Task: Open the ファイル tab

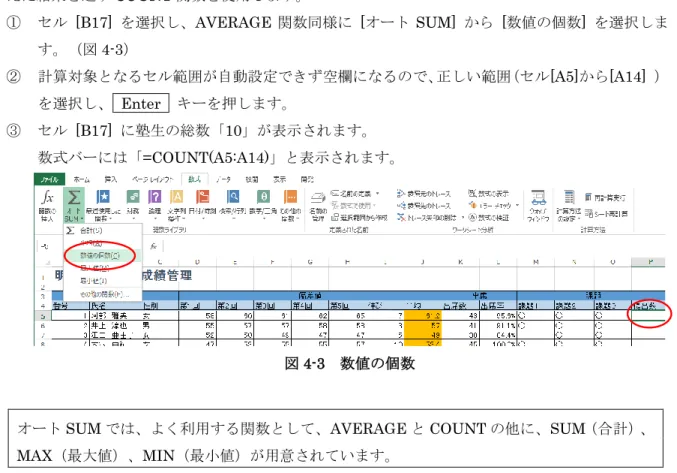Action: coord(50,179)
